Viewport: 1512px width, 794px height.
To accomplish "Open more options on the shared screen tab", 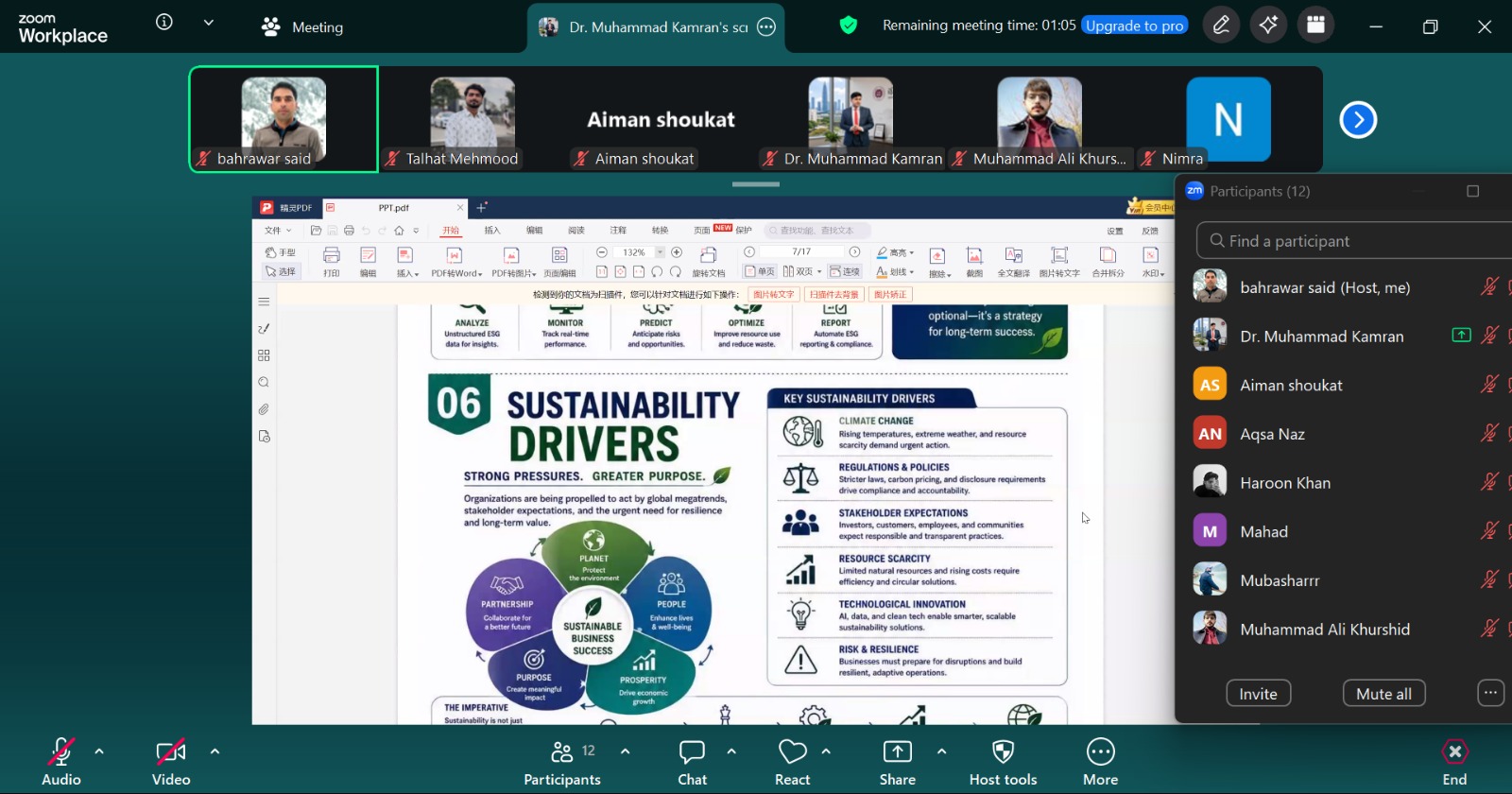I will point(766,26).
